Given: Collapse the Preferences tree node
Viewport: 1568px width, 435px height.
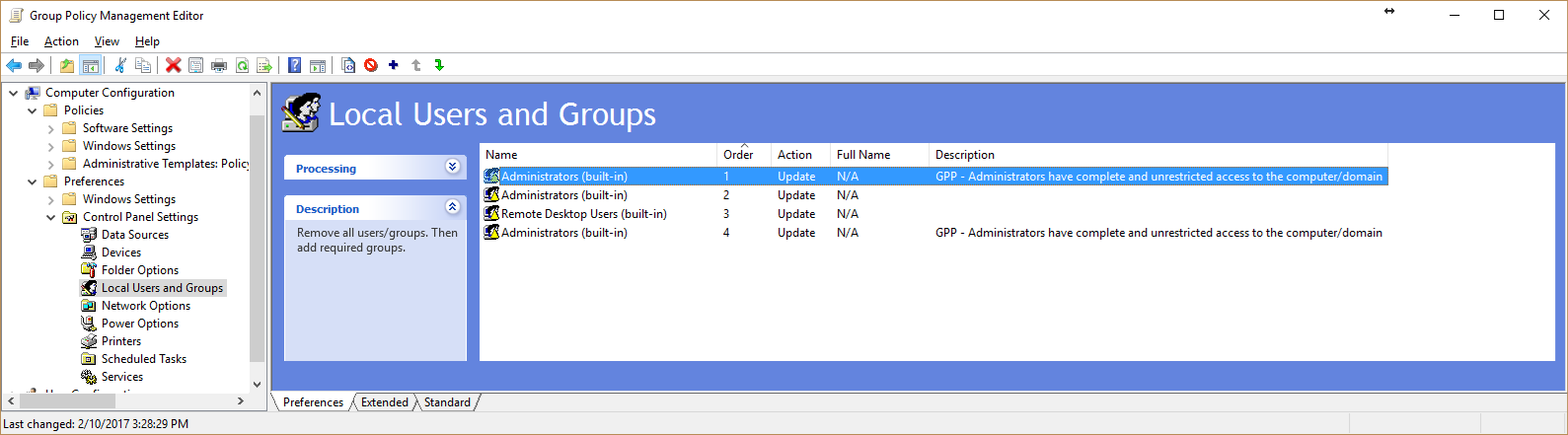Looking at the screenshot, I should [x=32, y=181].
